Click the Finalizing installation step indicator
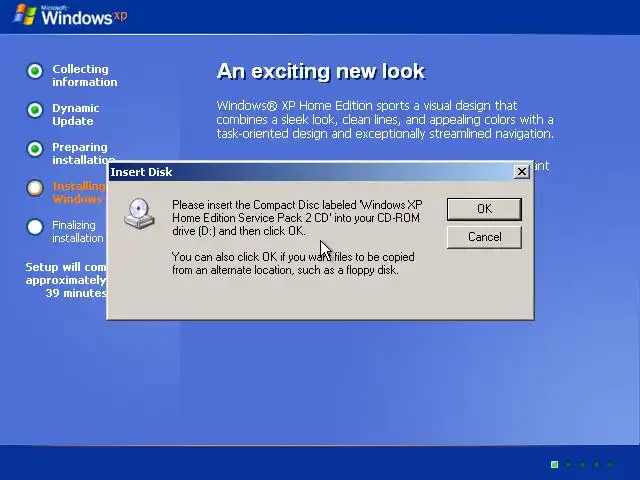Viewport: 640px width, 480px height. [x=35, y=227]
